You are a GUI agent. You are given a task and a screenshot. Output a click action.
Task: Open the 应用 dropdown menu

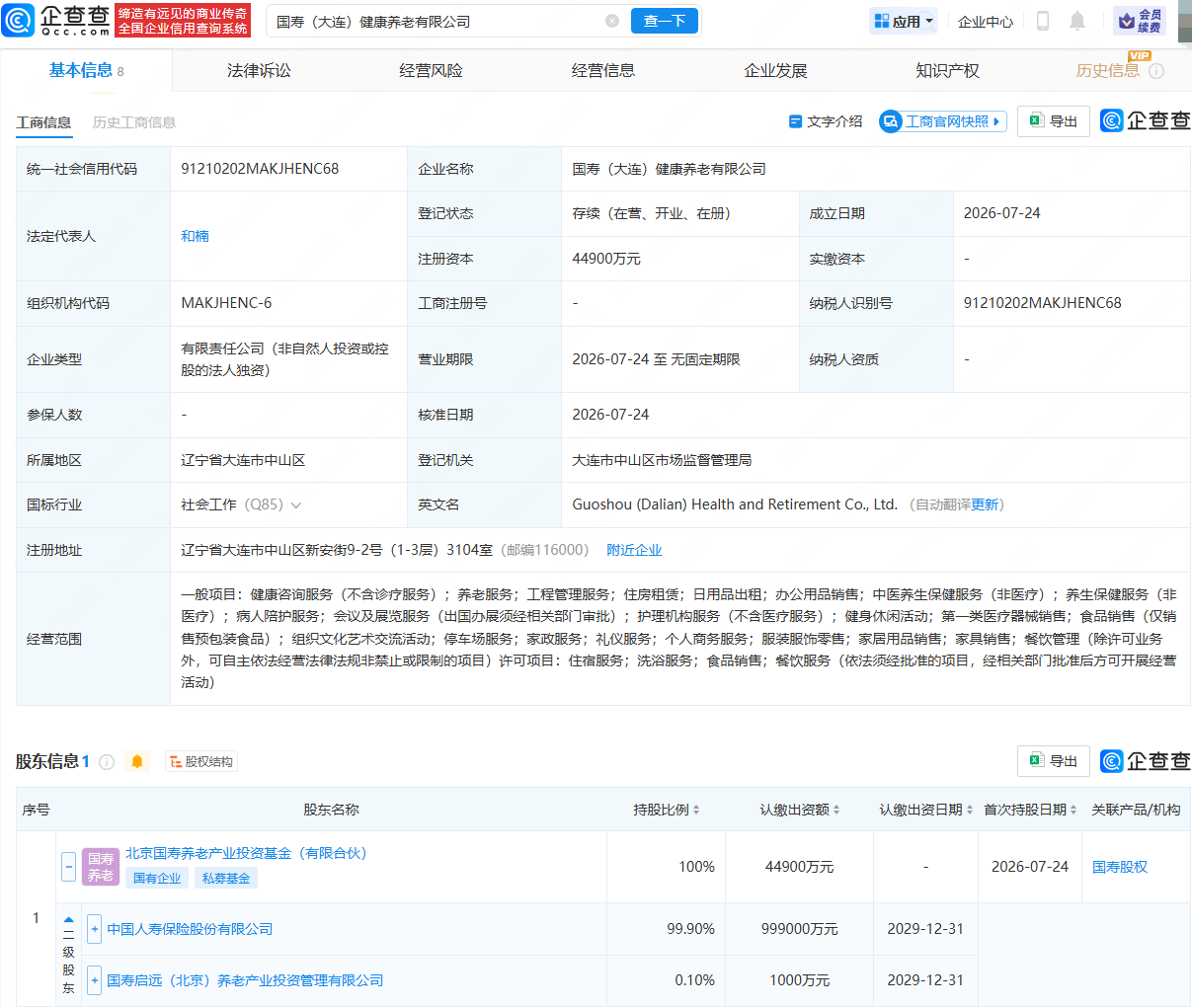point(904,21)
